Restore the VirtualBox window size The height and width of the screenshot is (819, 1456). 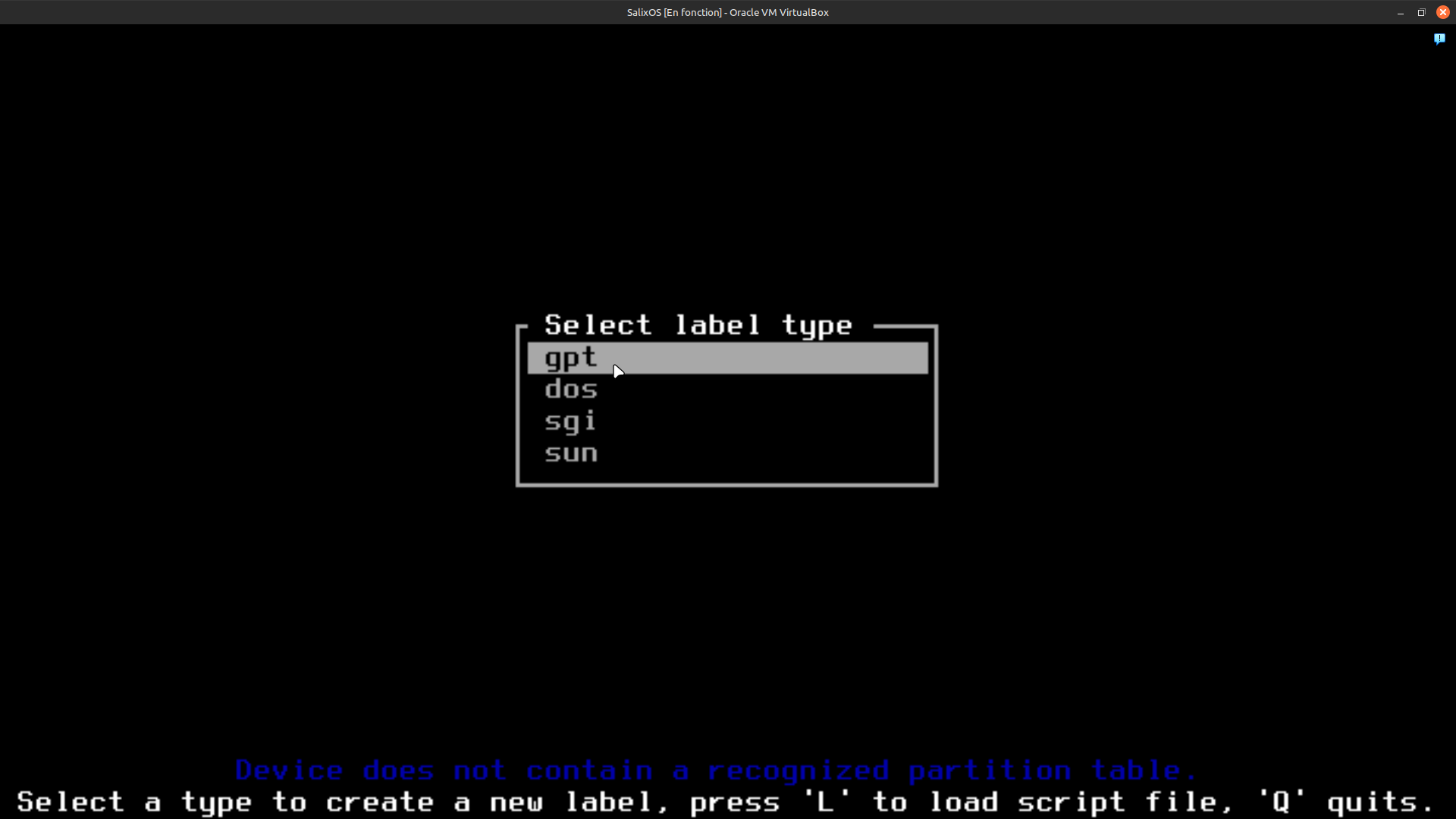(x=1421, y=13)
